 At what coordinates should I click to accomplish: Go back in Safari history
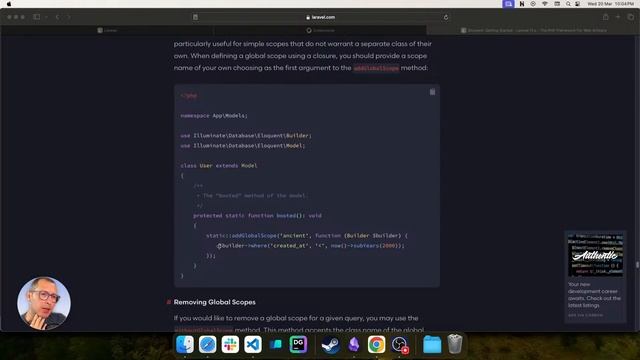[x=57, y=17]
